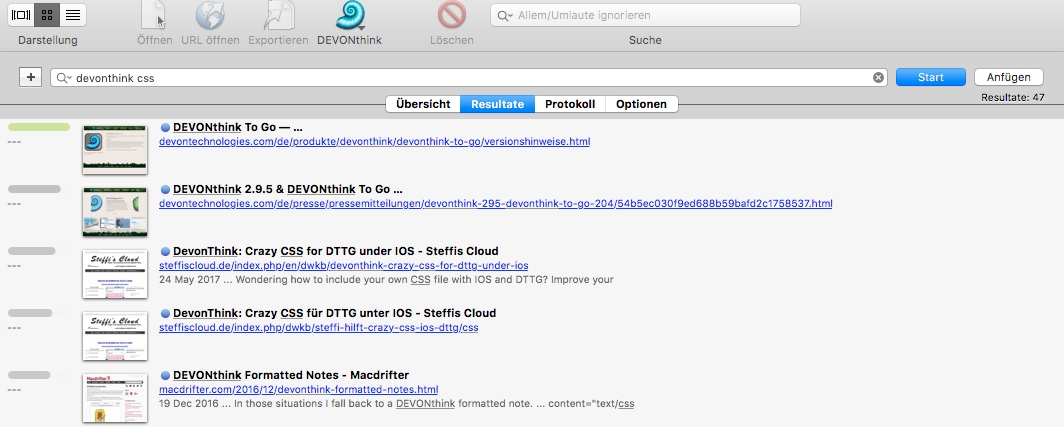Add a new search set with plus button
Image resolution: width=1064 pixels, height=427 pixels.
(30, 77)
